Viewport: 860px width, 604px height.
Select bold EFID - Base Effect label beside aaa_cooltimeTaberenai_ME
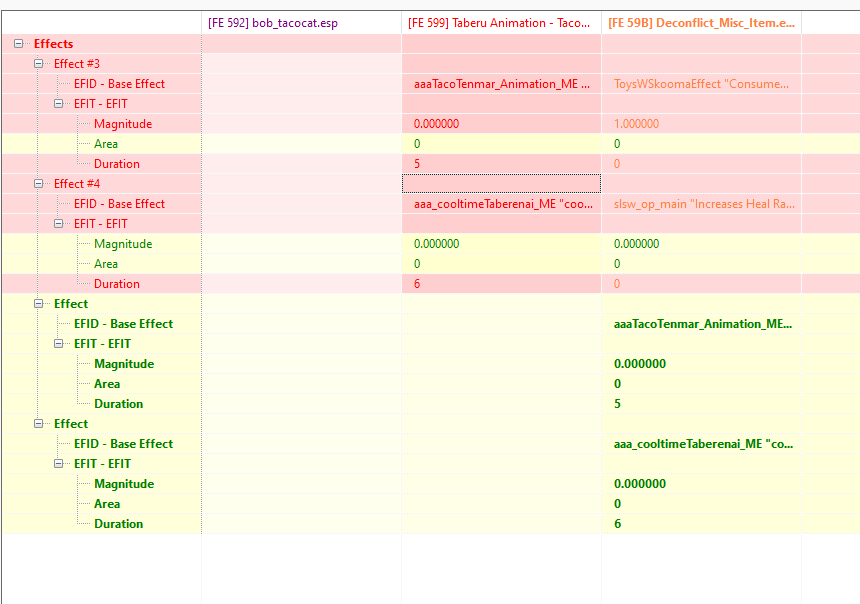click(123, 444)
